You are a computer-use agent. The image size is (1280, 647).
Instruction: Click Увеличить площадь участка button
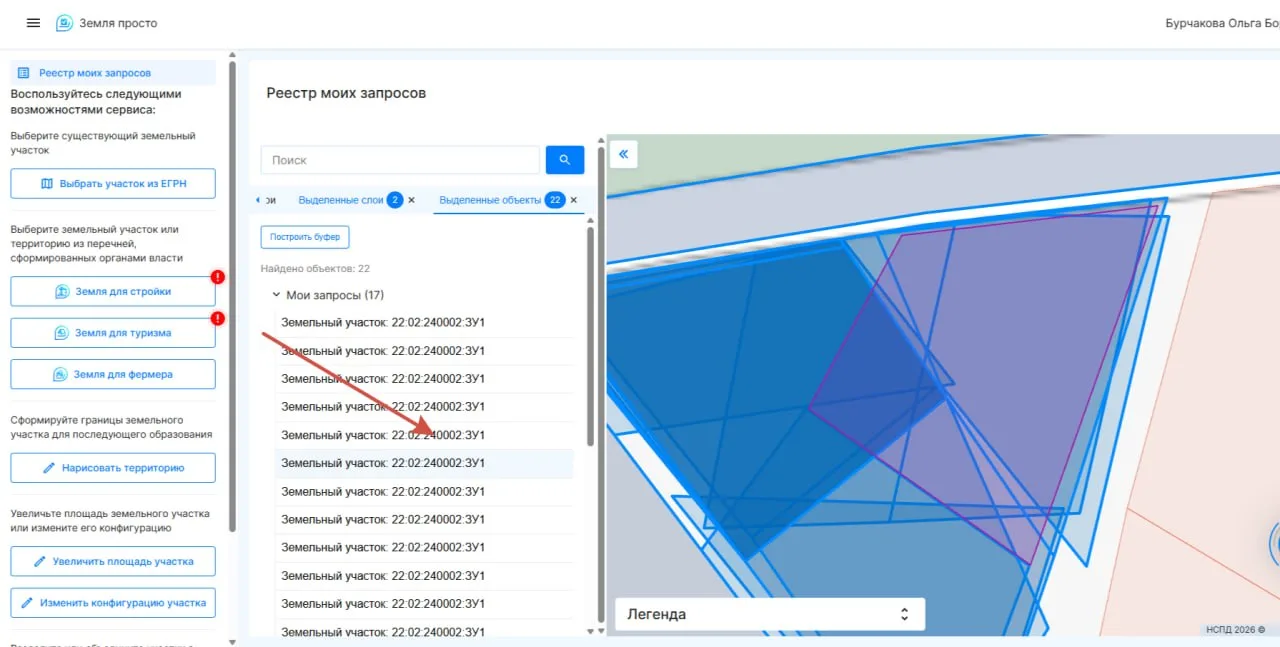click(113, 561)
